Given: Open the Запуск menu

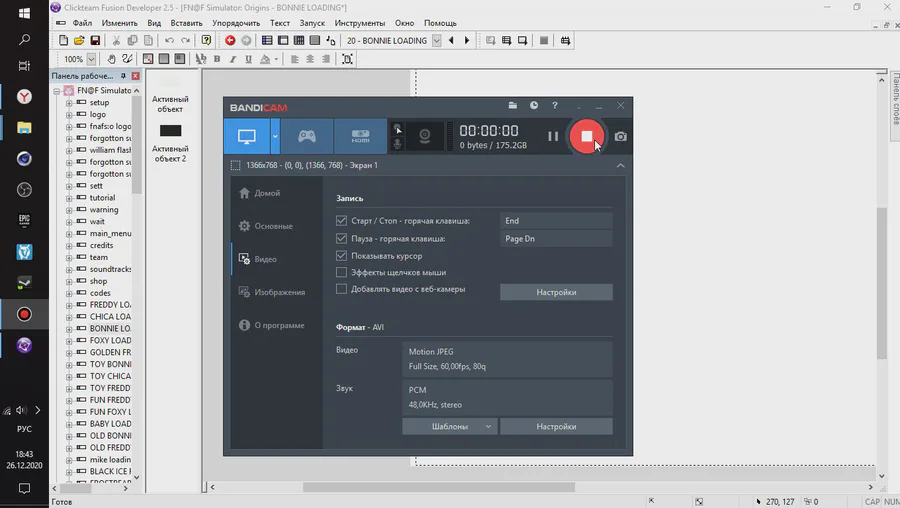Looking at the screenshot, I should (312, 23).
